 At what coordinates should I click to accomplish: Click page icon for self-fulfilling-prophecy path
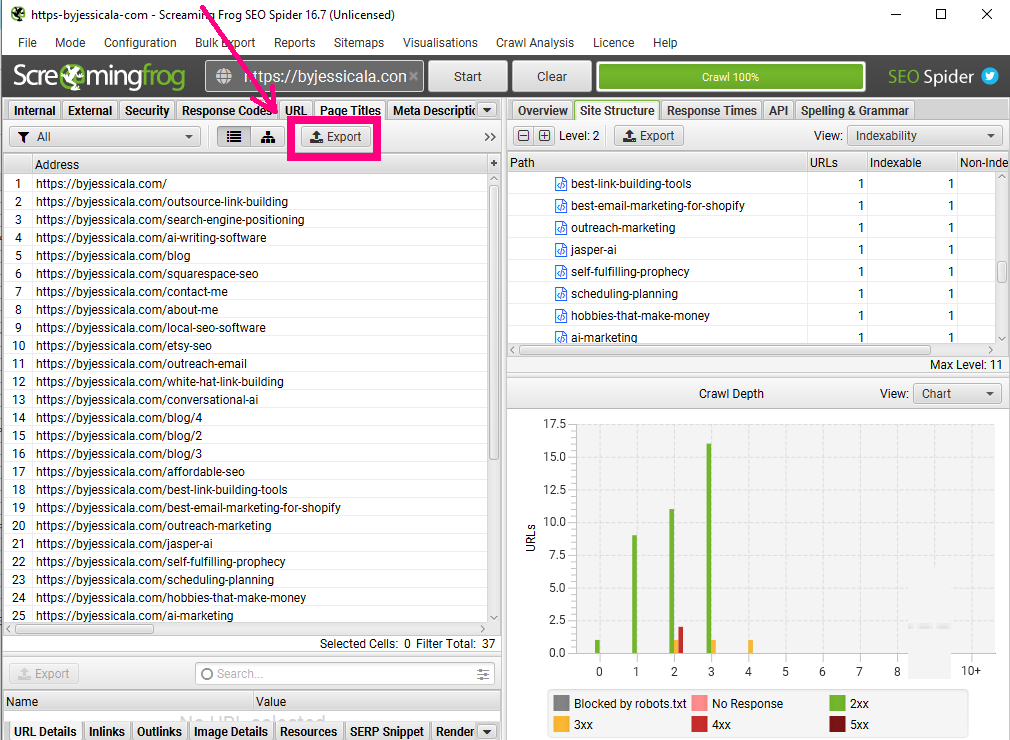(x=561, y=272)
